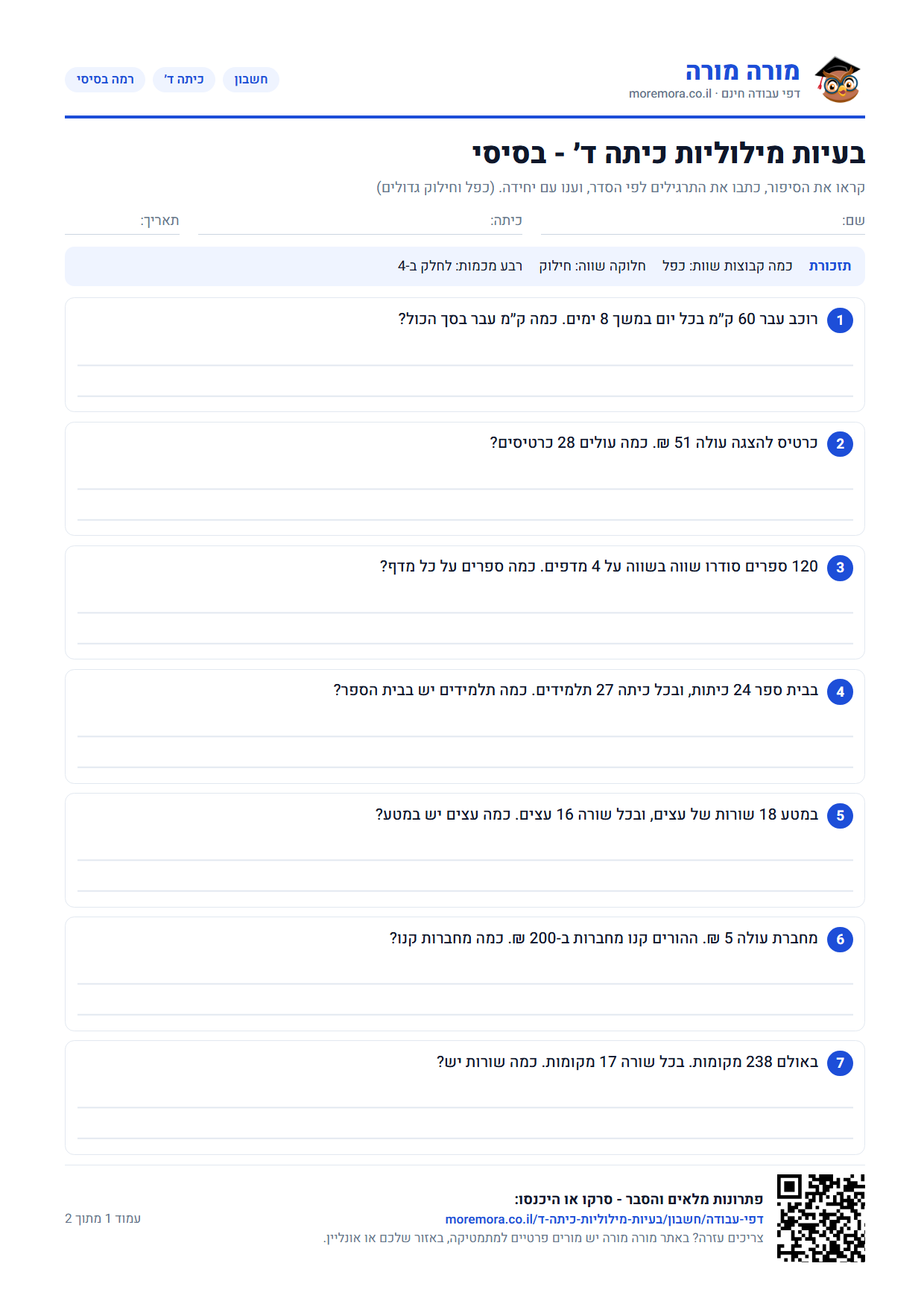Click question number badge 6
The height and width of the screenshot is (1307, 924).
click(840, 939)
